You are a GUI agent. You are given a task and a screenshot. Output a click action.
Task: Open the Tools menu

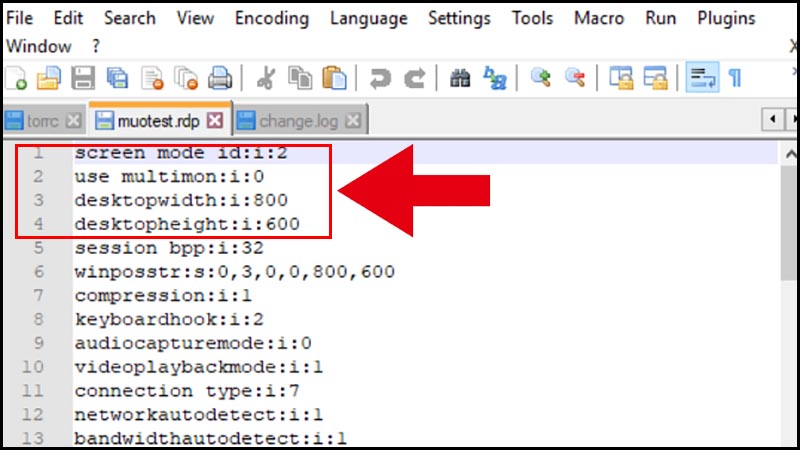click(532, 18)
